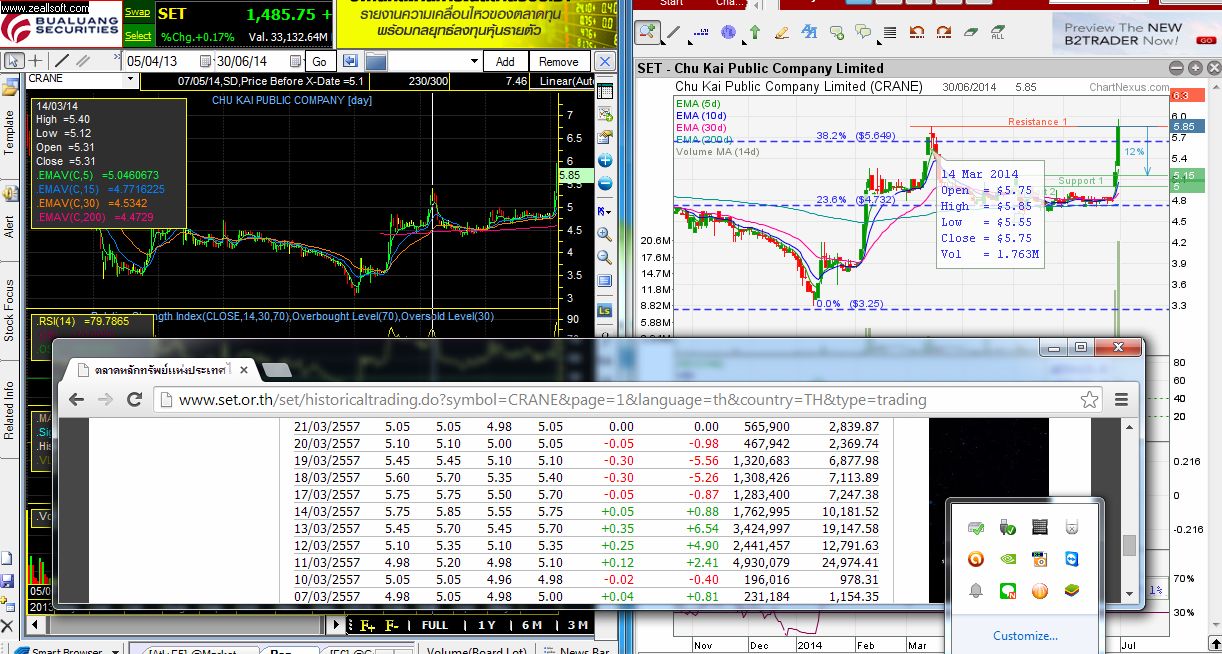Expand the empty template dropdown beside Add
This screenshot has width=1222, height=654.
473,62
